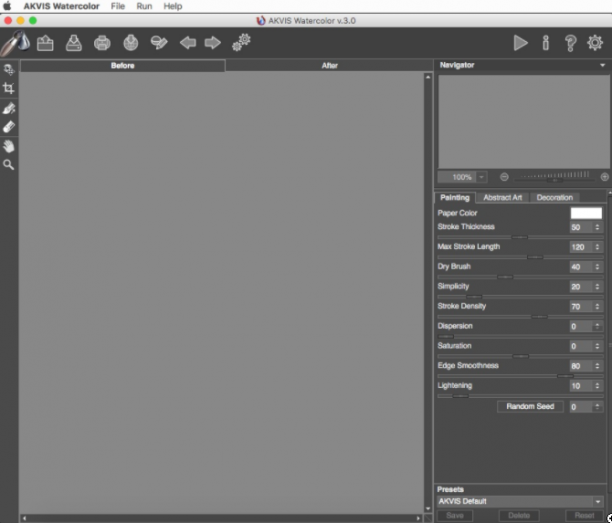This screenshot has width=612, height=523.
Task: Show program info with the i icon
Action: point(546,43)
